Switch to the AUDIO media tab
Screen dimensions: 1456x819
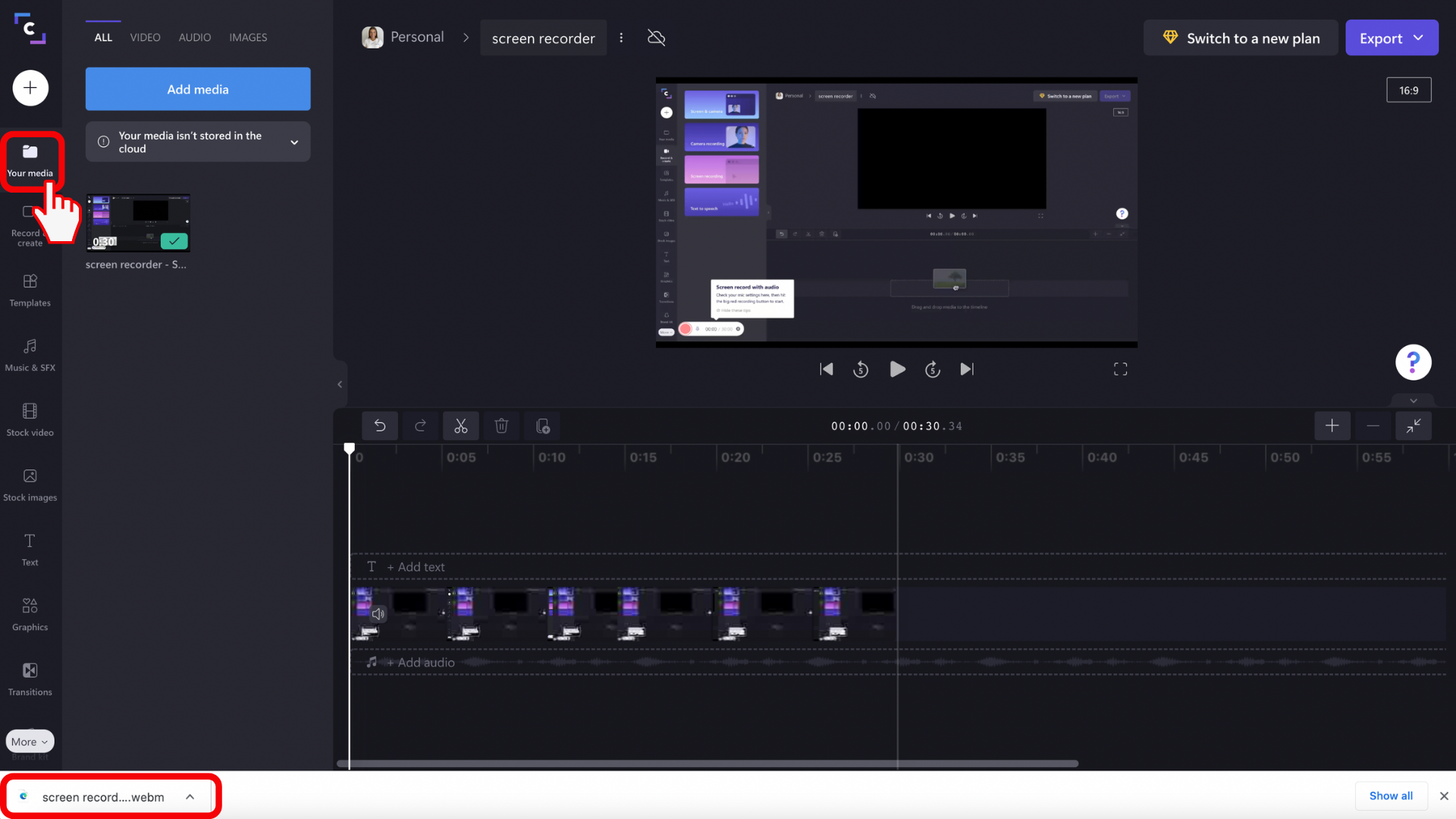coord(194,37)
